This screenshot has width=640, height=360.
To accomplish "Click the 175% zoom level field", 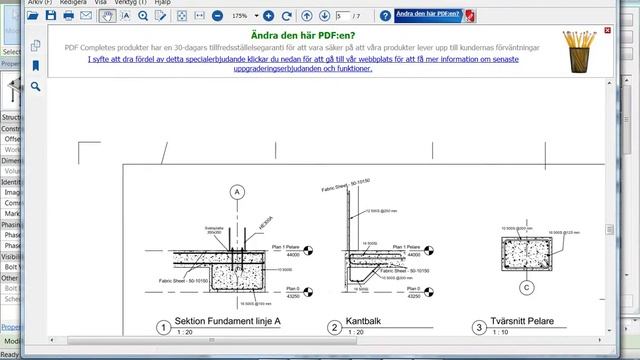I will 240,16.
